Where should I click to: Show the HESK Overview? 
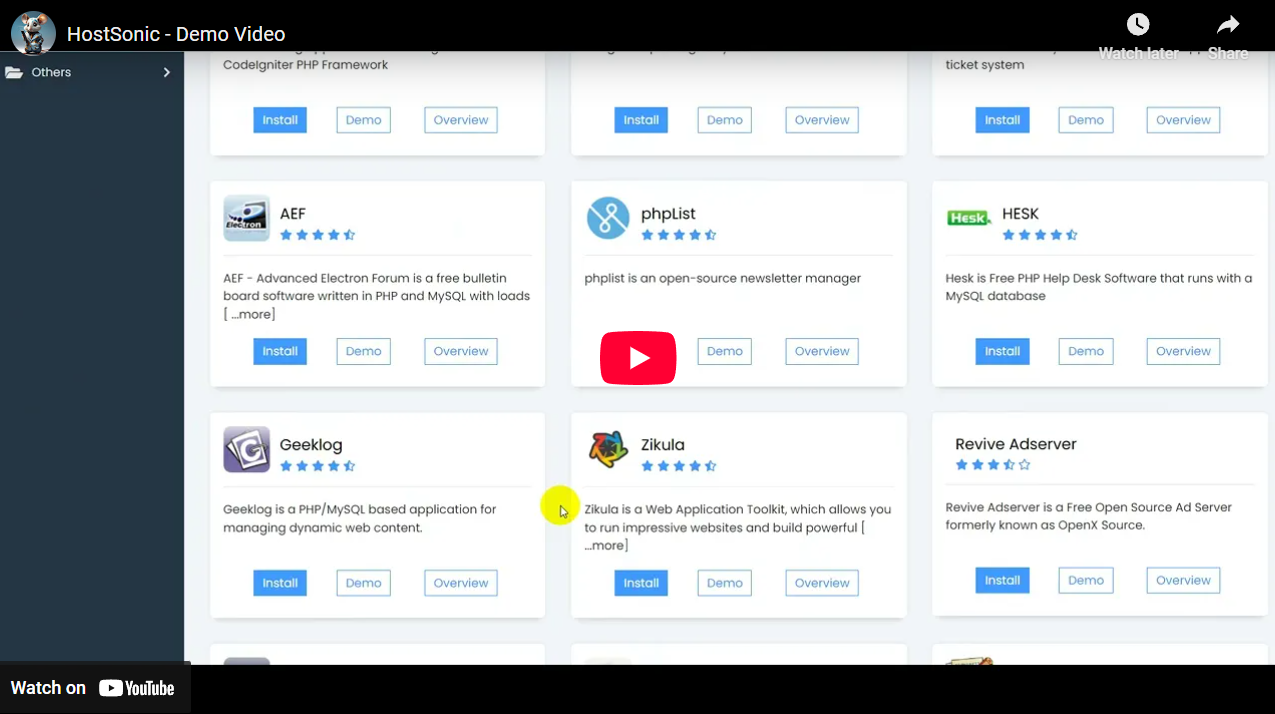(1184, 351)
